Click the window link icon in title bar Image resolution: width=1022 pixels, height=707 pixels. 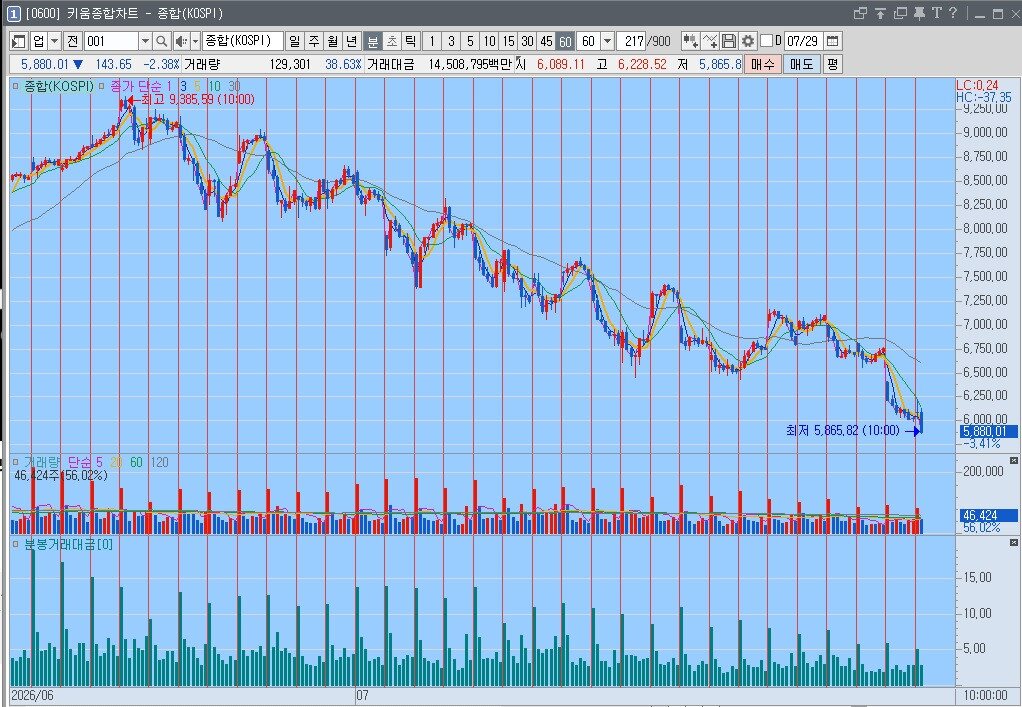tap(860, 13)
